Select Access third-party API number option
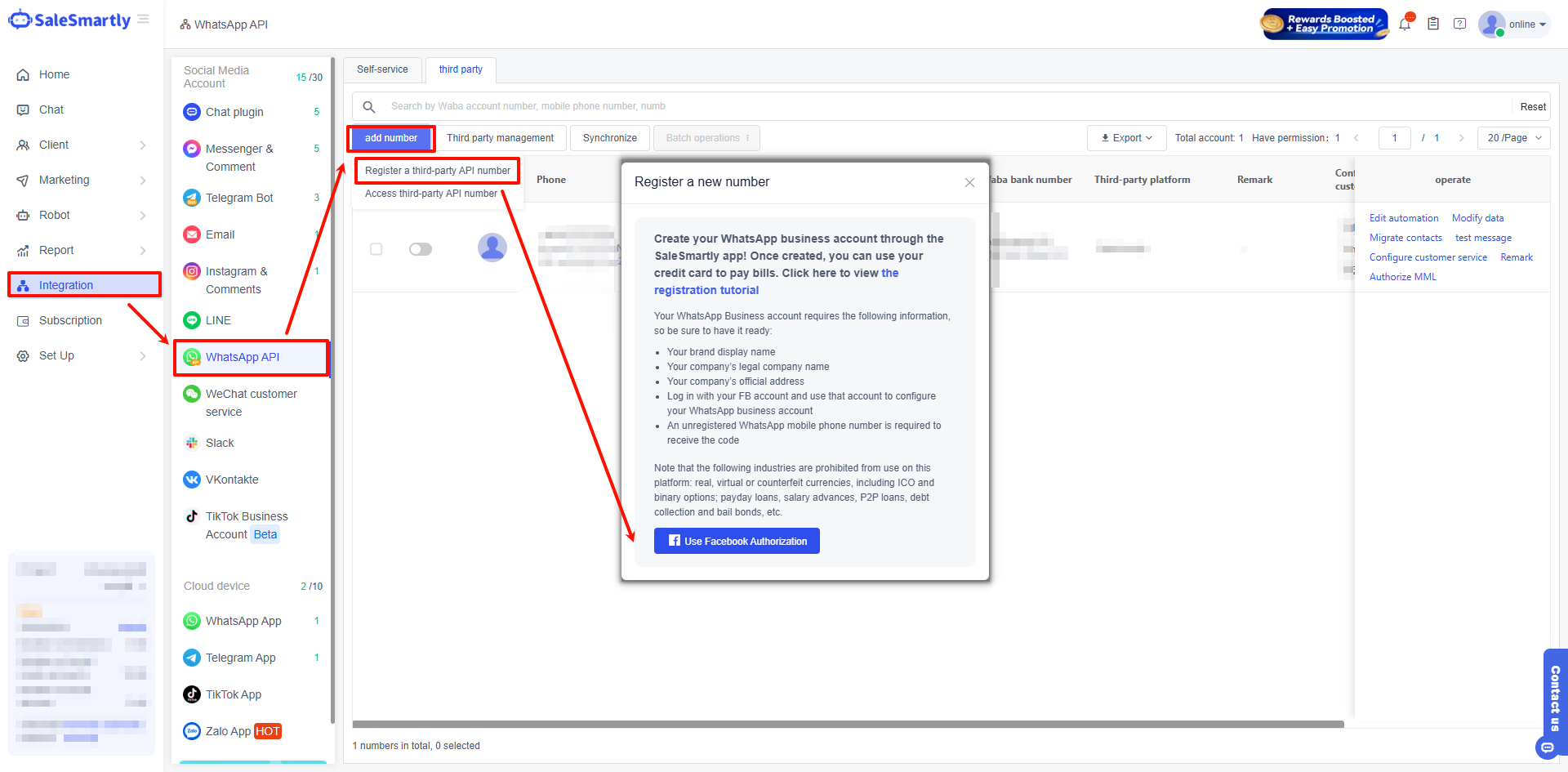Image resolution: width=1568 pixels, height=772 pixels. (x=430, y=194)
